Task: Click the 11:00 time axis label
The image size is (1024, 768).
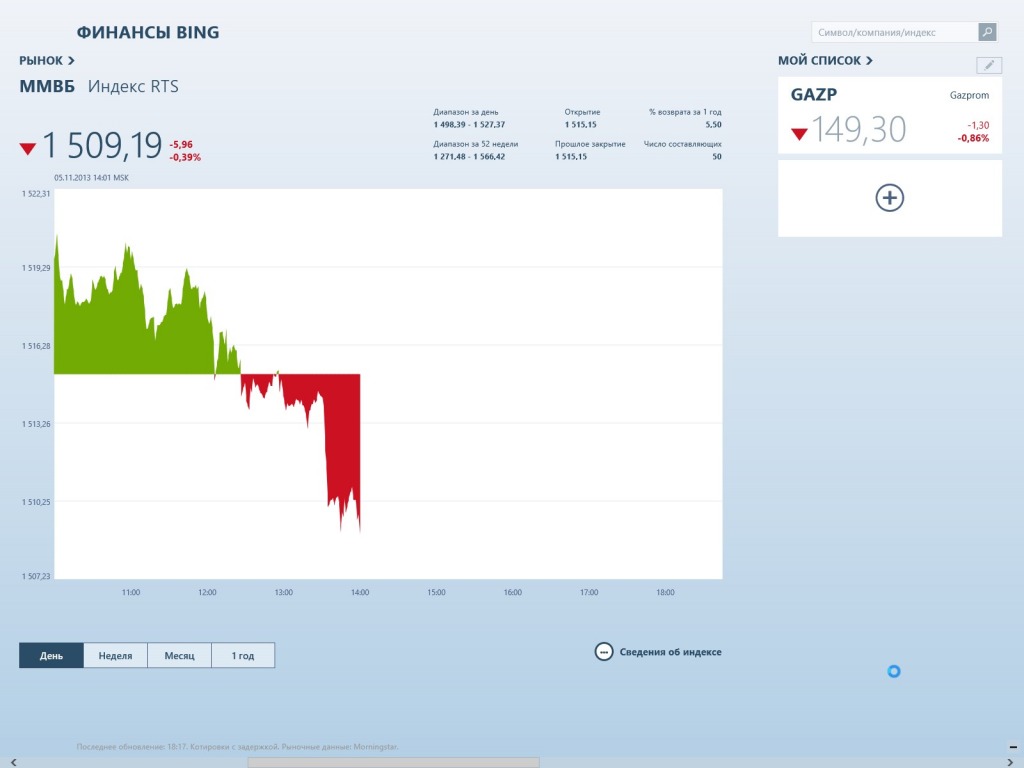Action: pyautogui.click(x=131, y=593)
